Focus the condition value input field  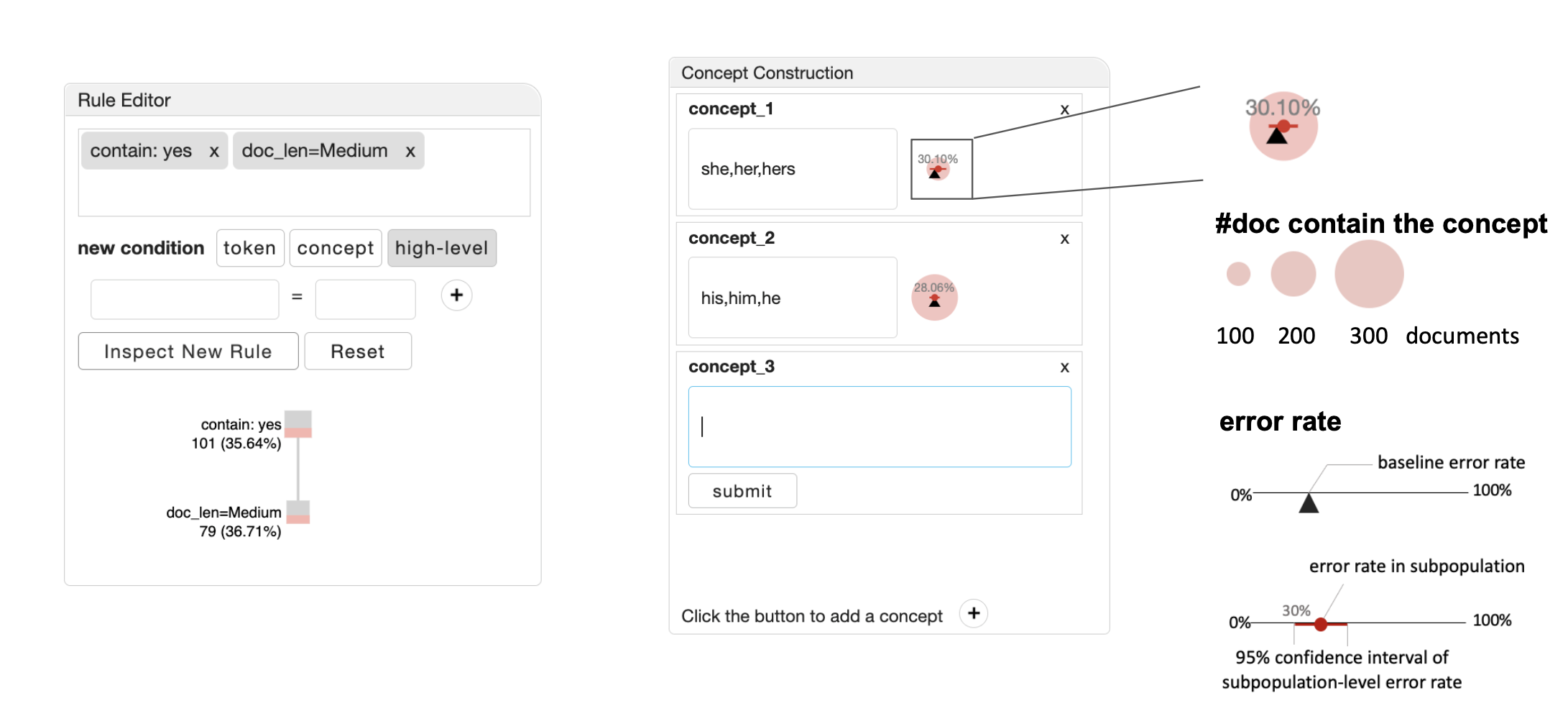[365, 299]
